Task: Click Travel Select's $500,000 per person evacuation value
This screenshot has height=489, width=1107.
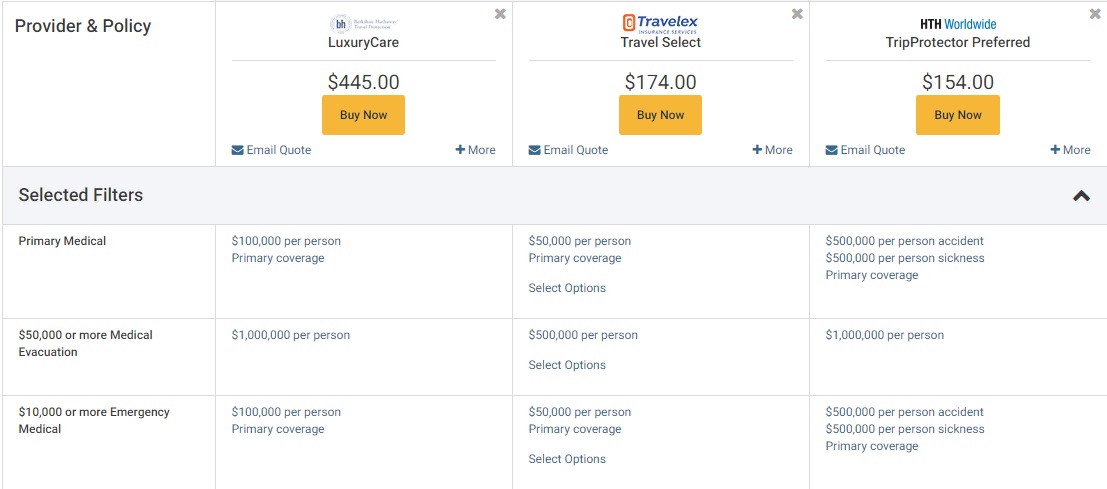Action: pyautogui.click(x=583, y=335)
